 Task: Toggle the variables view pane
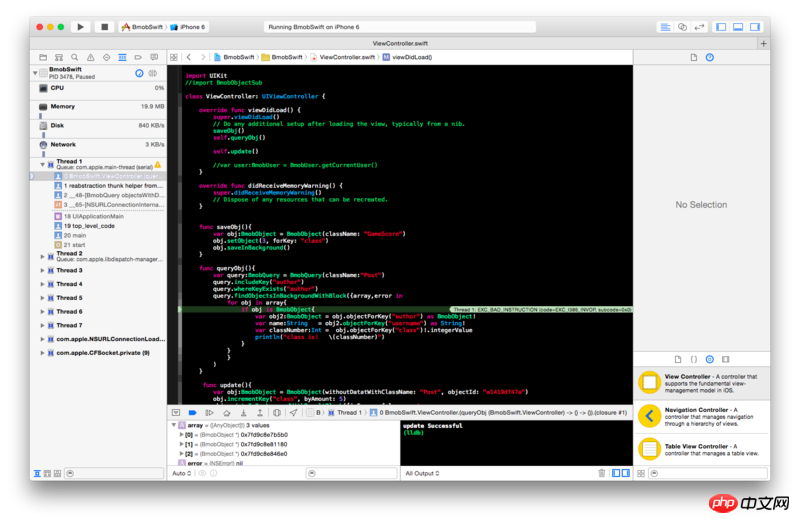616,474
